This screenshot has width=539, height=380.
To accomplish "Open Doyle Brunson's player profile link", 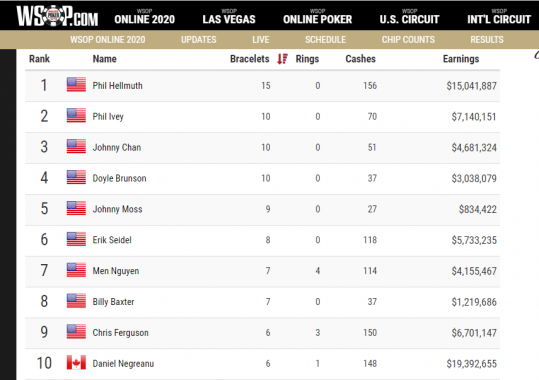I will pyautogui.click(x=119, y=178).
